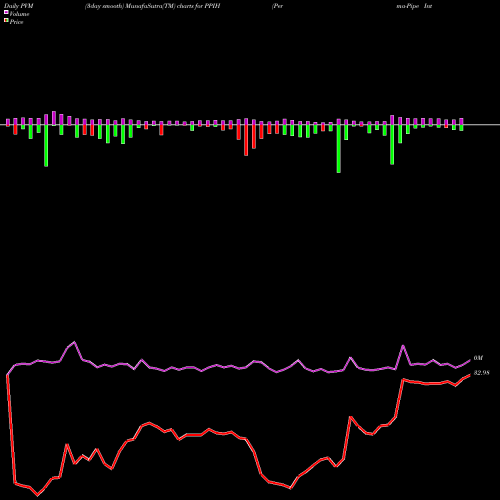The image size is (500, 500).
Task: Click the '(Per' text in header
Action: coord(277,6)
